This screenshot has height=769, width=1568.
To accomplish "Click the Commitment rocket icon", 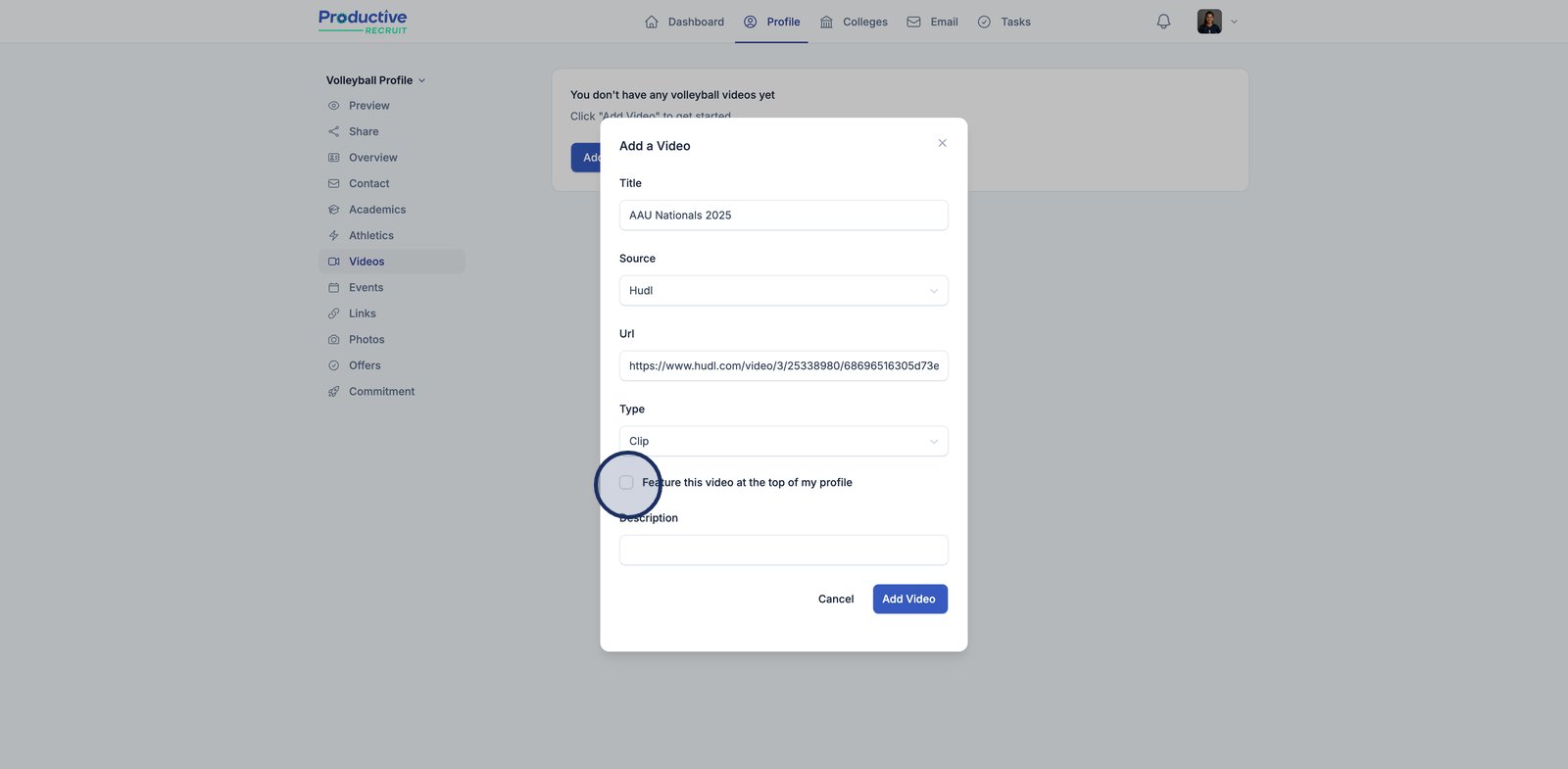I will coord(333,392).
